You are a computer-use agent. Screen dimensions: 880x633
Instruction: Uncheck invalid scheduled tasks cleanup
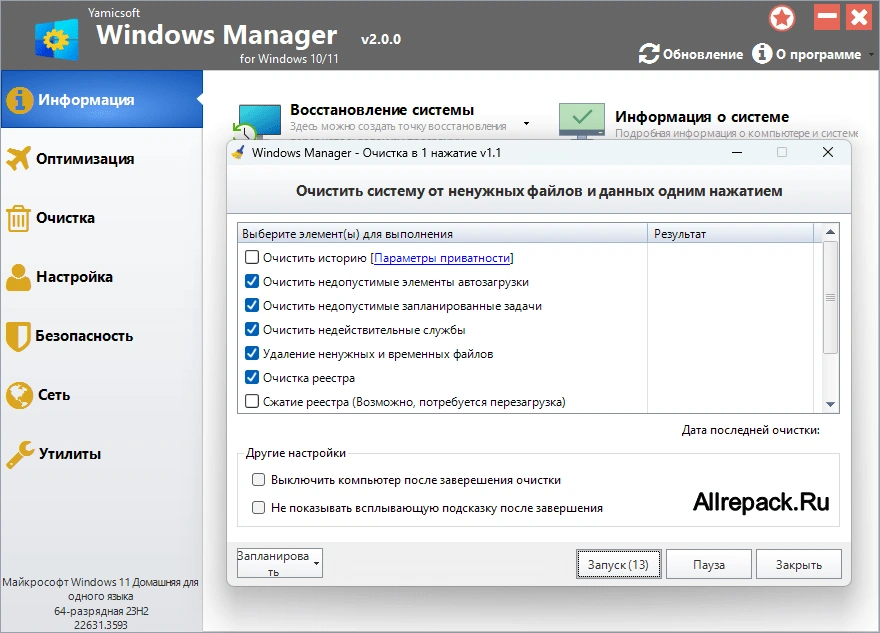point(252,305)
